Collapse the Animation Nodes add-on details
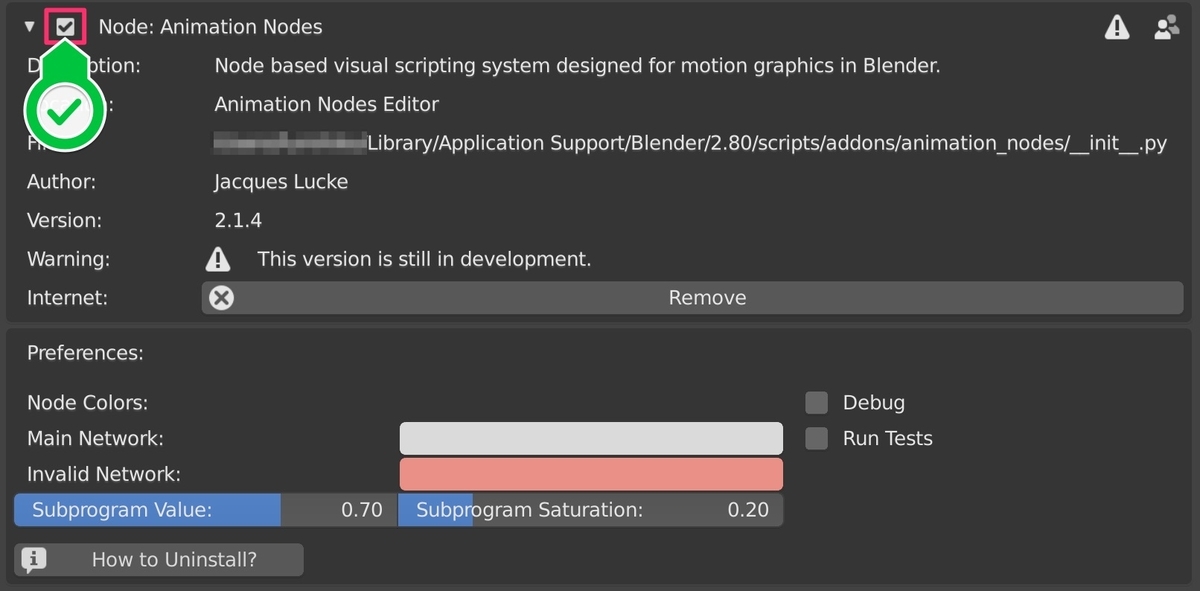The width and height of the screenshot is (1200, 591). click(29, 27)
